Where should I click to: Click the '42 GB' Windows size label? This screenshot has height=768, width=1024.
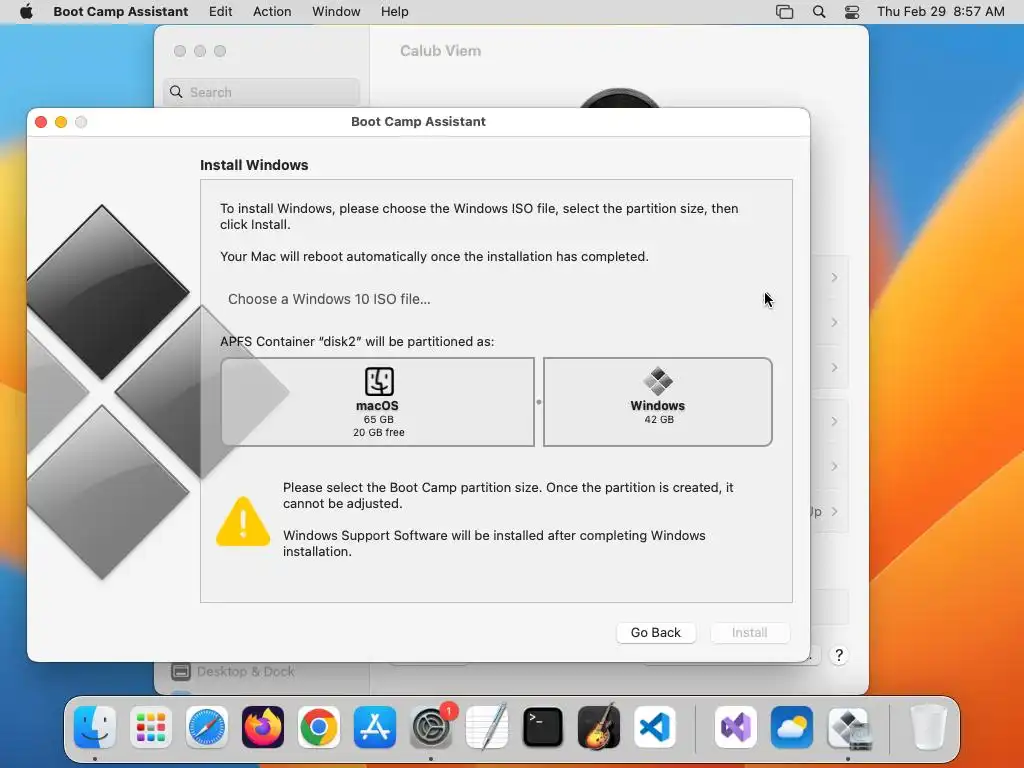(x=659, y=419)
